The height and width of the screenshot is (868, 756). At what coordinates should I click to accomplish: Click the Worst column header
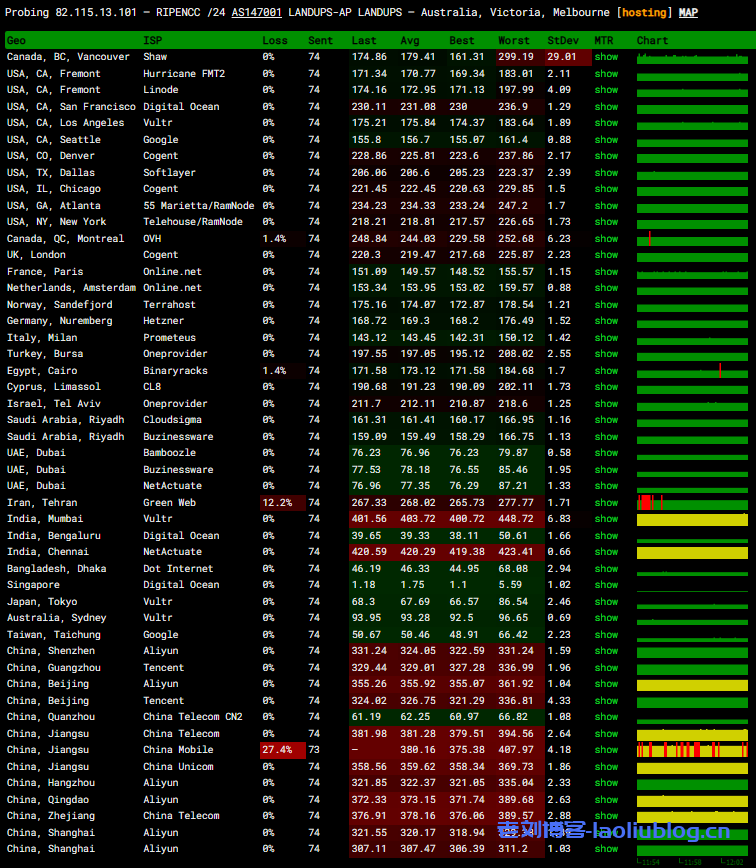514,41
